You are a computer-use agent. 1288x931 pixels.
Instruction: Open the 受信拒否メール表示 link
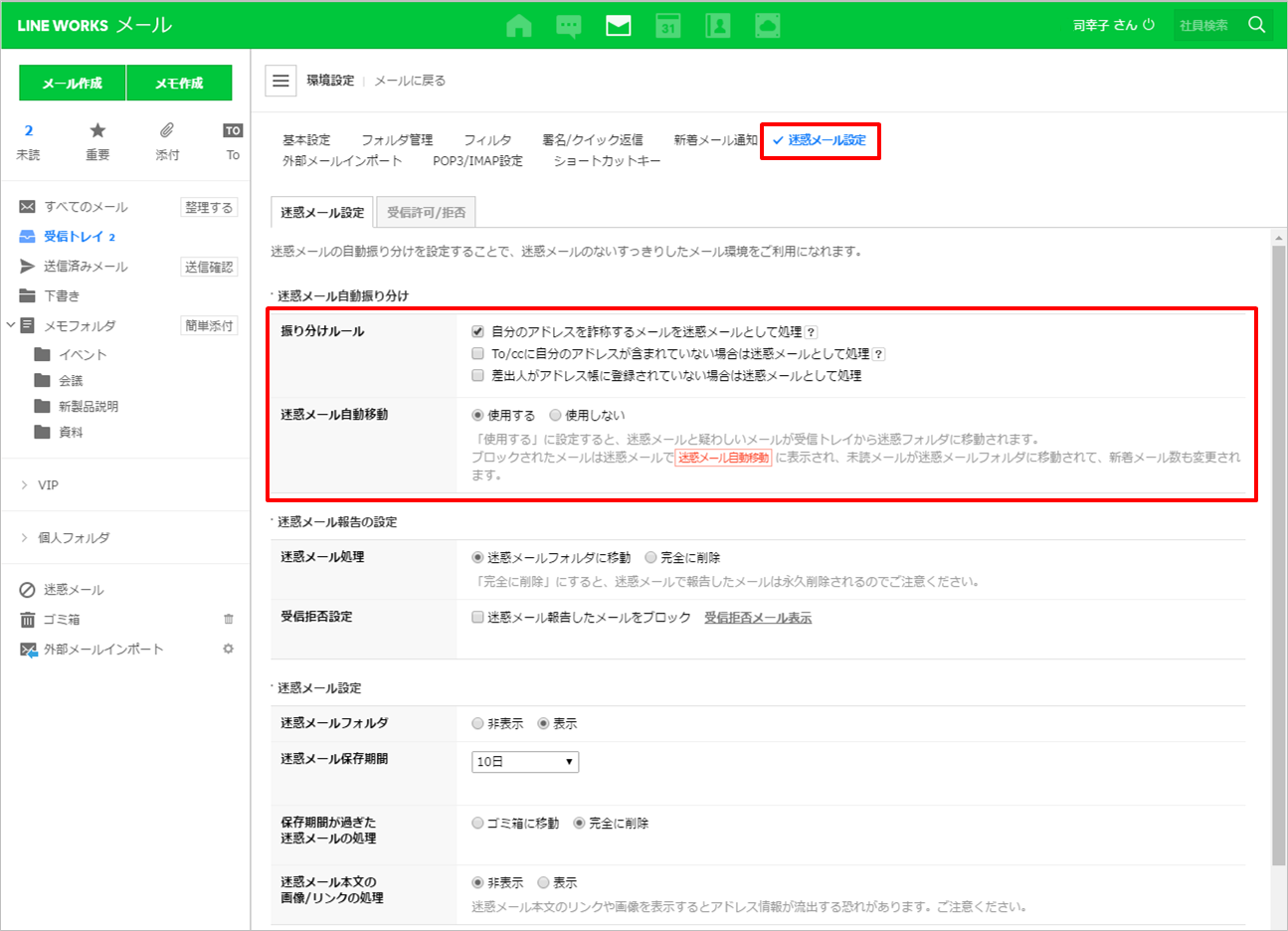[758, 618]
